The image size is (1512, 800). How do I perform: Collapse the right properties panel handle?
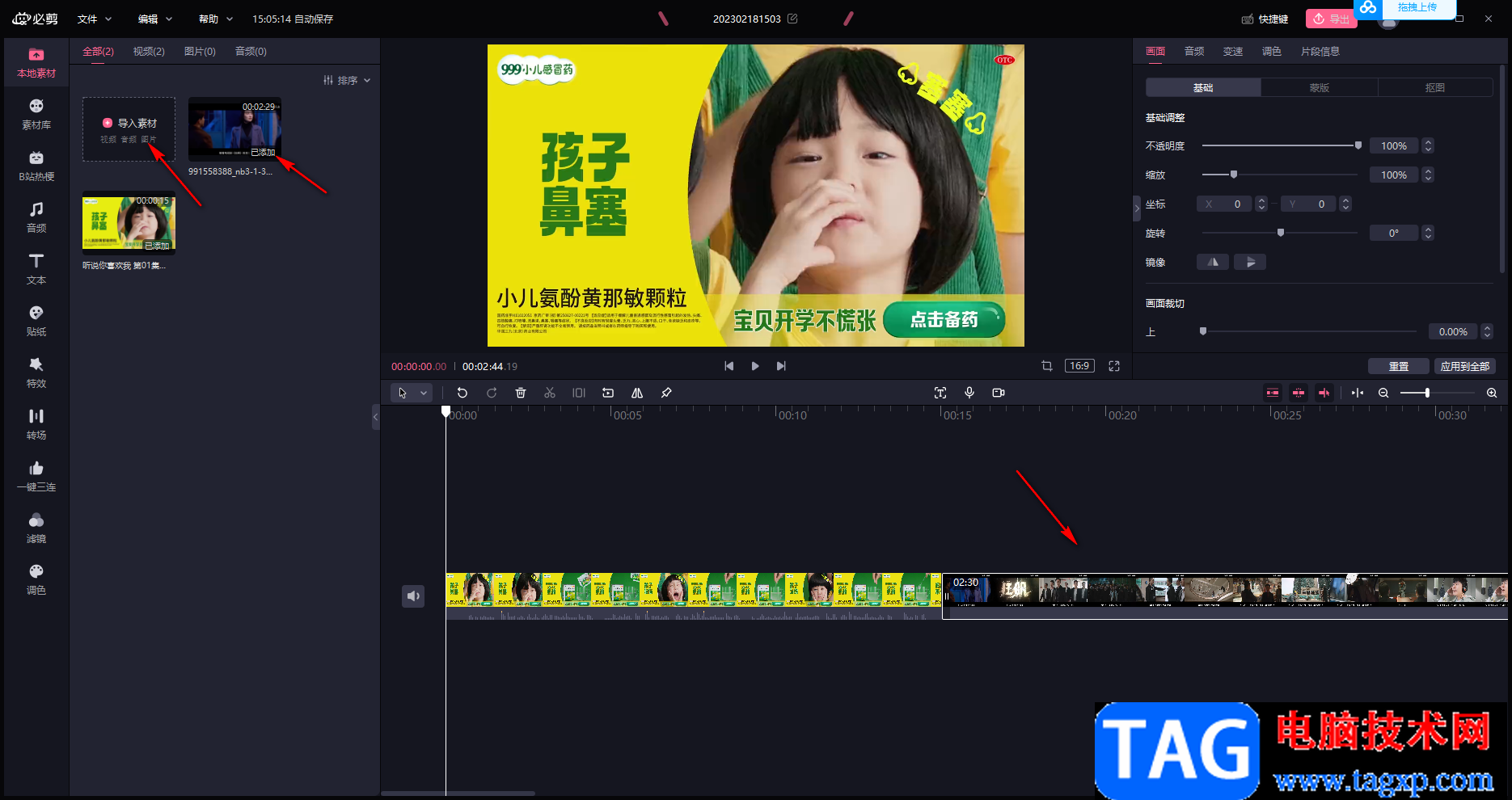pyautogui.click(x=1137, y=208)
